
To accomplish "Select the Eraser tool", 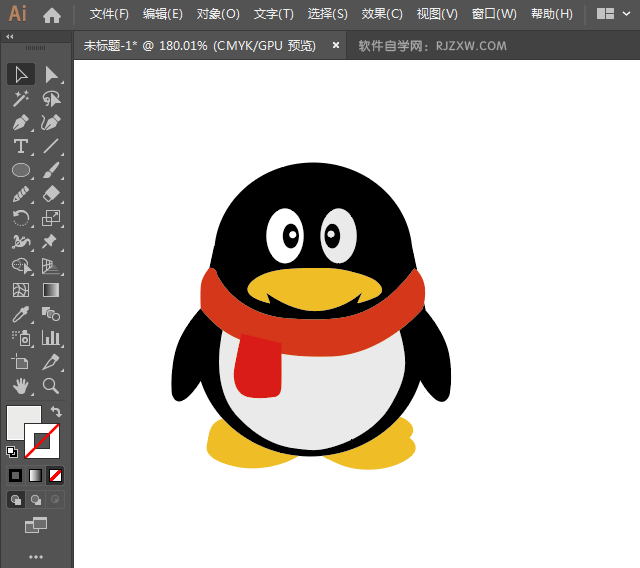I will click(x=51, y=194).
